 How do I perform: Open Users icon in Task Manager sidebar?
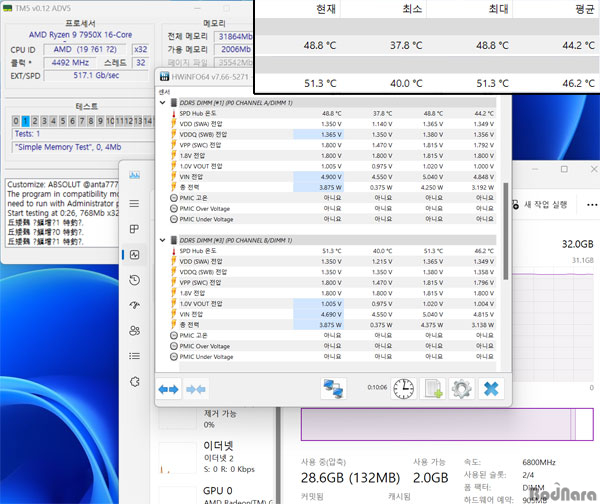click(134, 331)
